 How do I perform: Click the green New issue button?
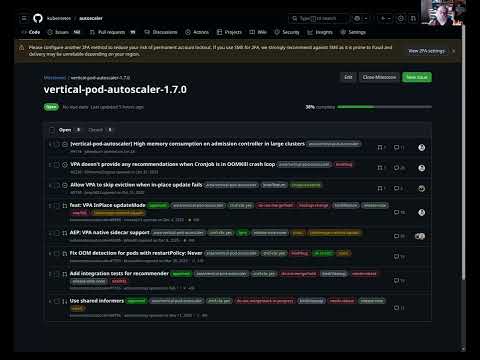417,77
